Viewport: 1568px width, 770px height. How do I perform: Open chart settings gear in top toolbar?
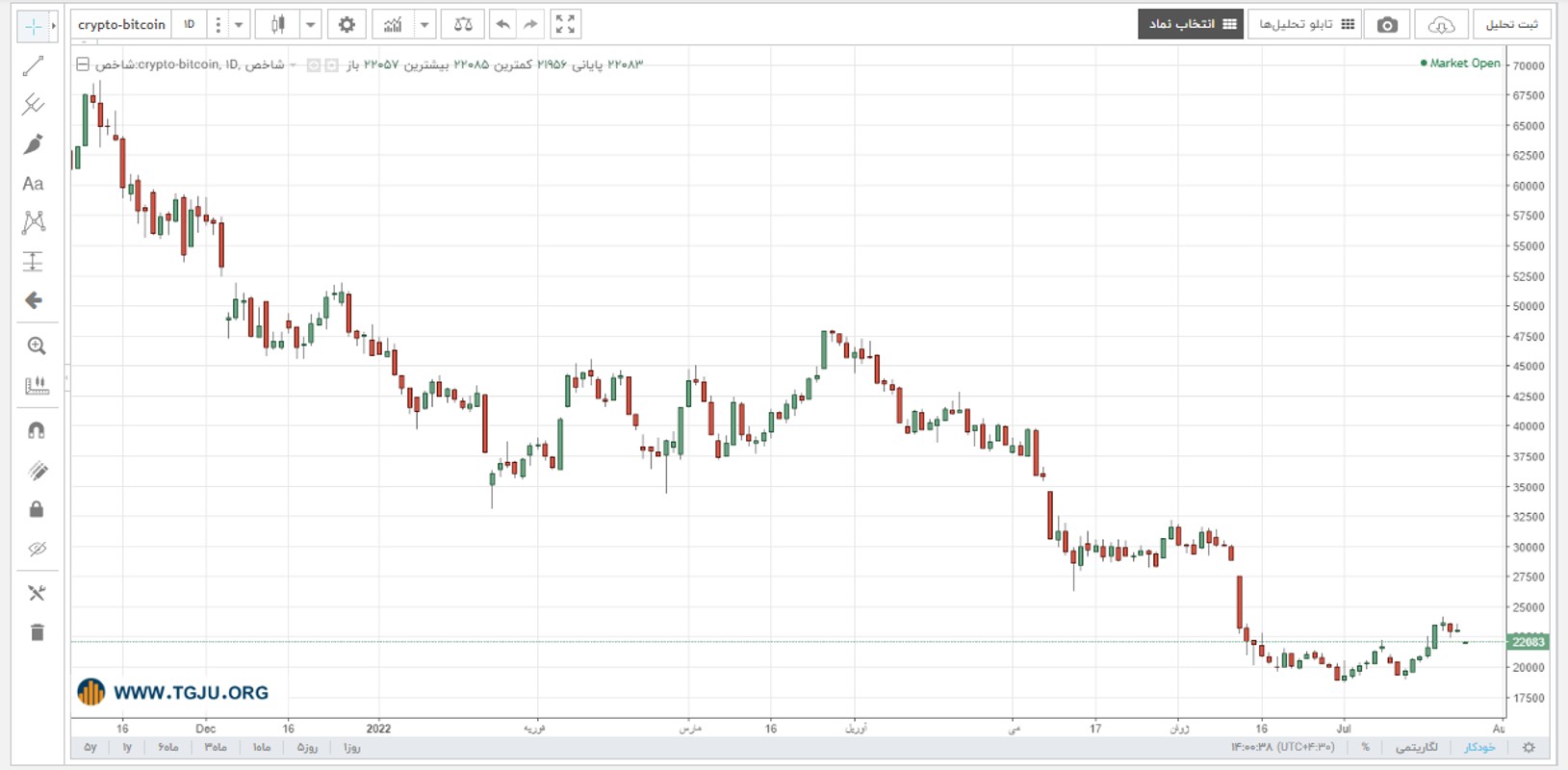[347, 24]
